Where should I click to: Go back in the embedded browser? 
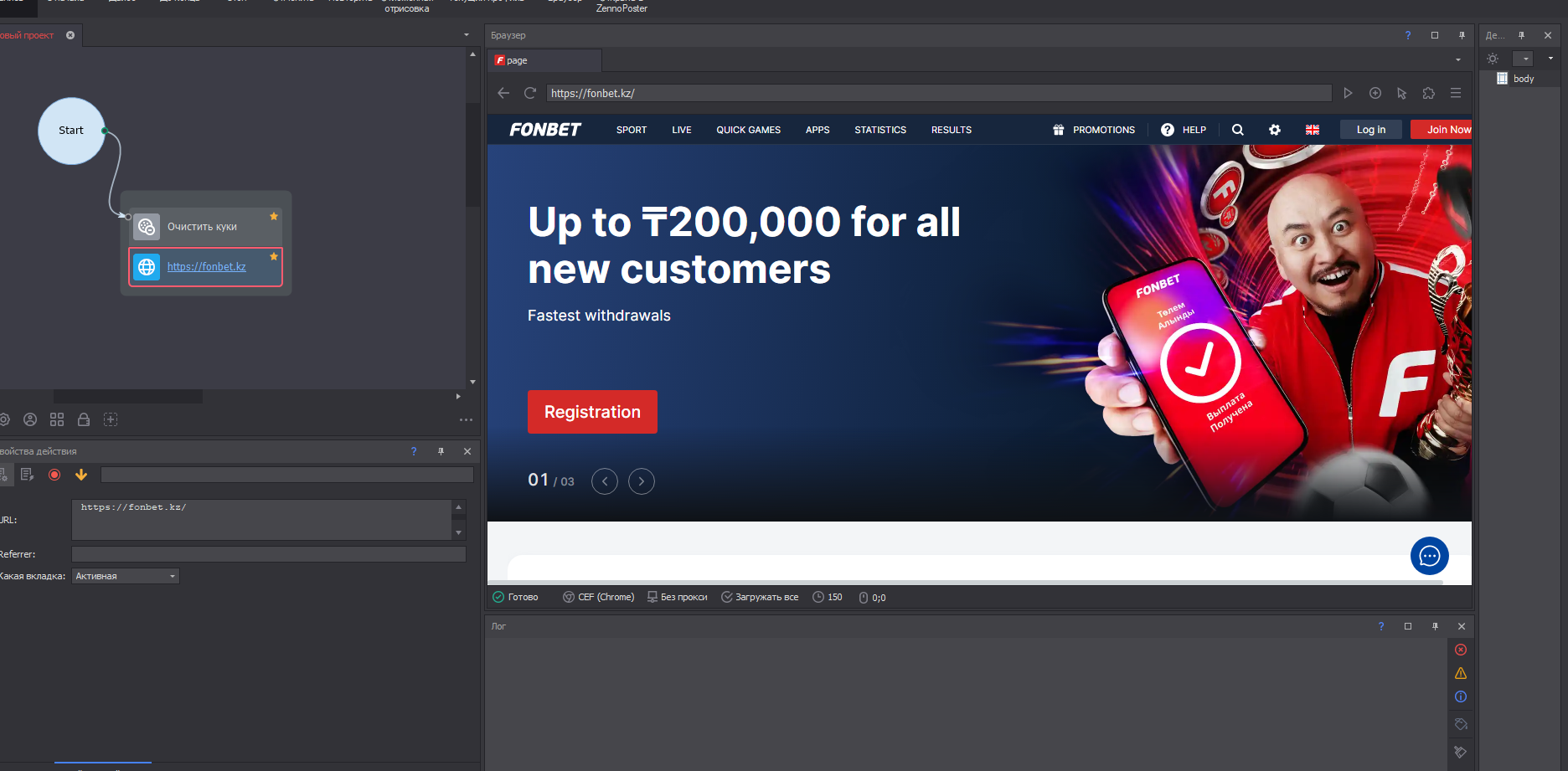(503, 93)
